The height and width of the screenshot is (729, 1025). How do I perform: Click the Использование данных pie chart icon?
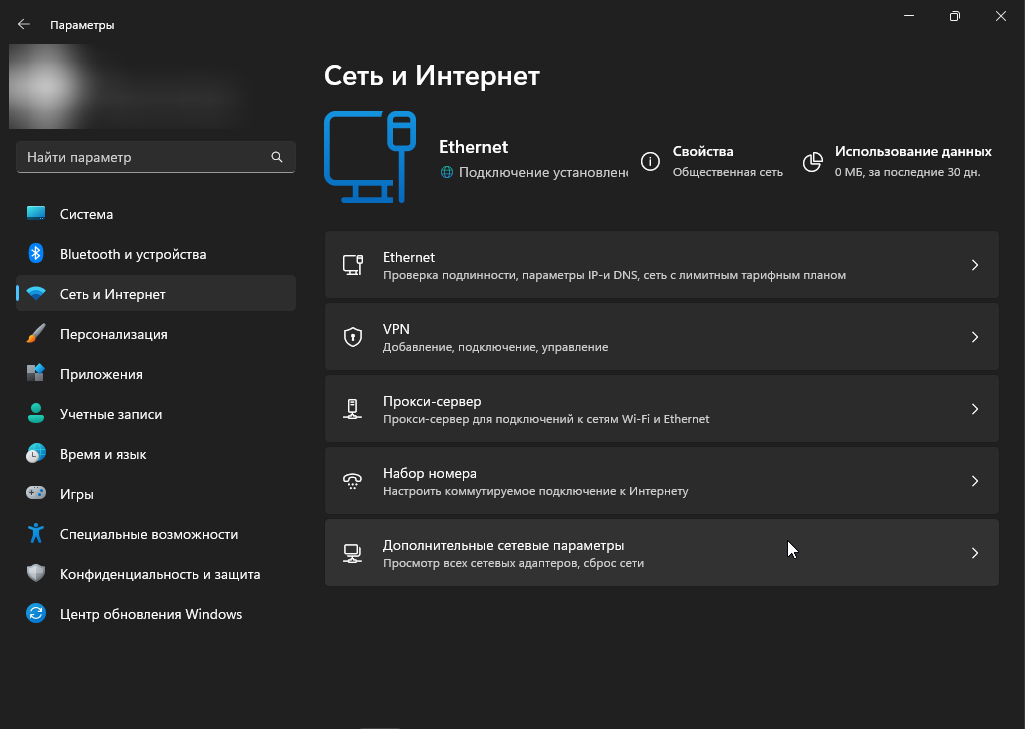tap(814, 162)
